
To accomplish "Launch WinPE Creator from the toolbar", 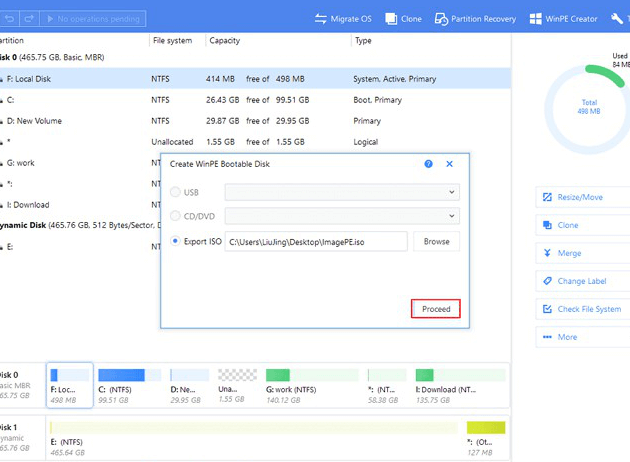I will [x=563, y=18].
